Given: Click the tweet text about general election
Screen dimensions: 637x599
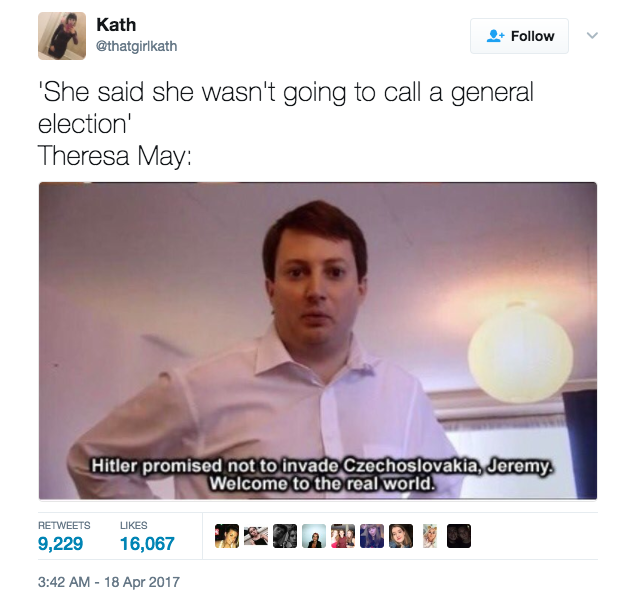Looking at the screenshot, I should click(x=286, y=124).
